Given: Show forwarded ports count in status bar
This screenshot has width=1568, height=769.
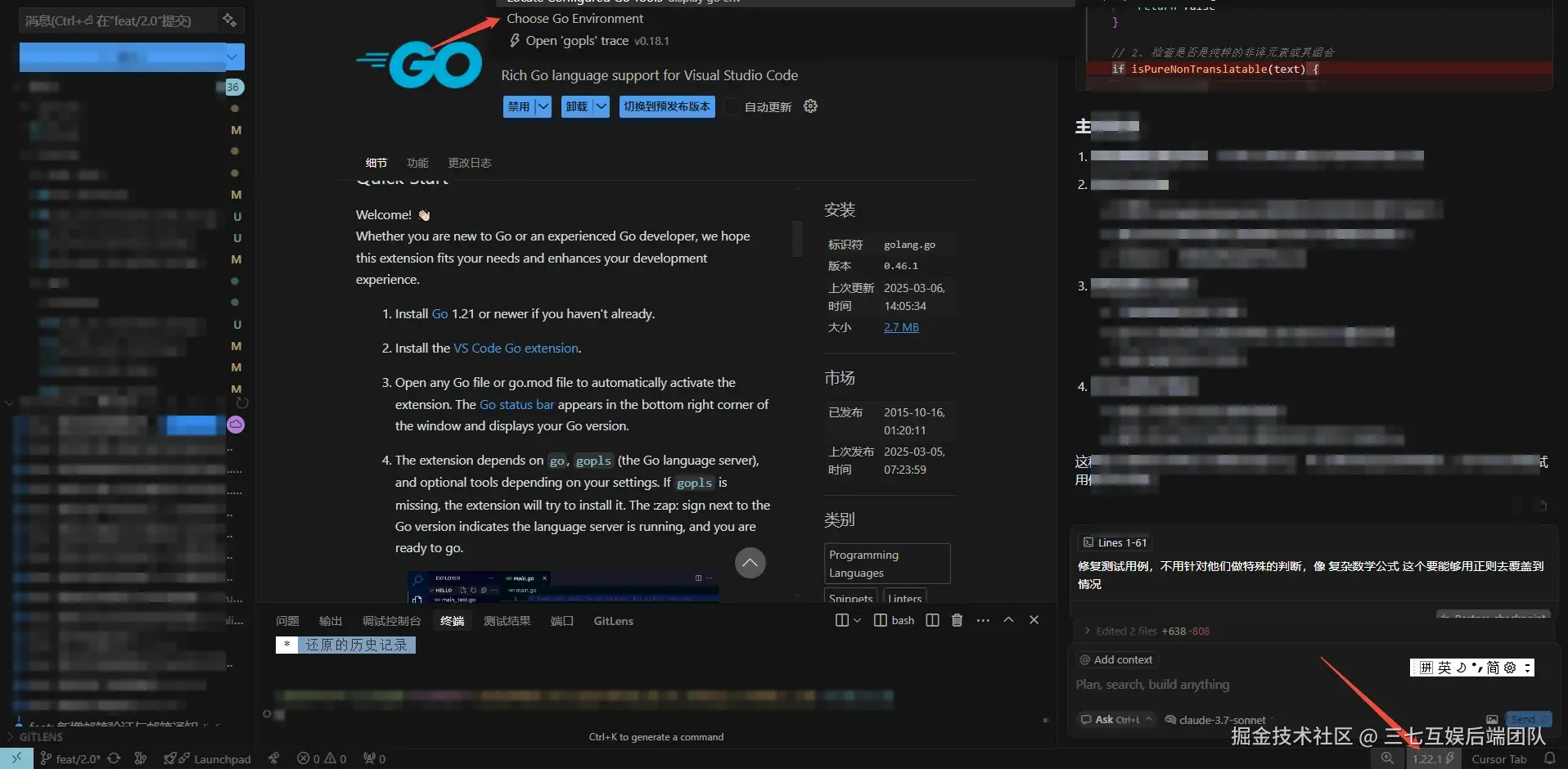Looking at the screenshot, I should pyautogui.click(x=374, y=758).
